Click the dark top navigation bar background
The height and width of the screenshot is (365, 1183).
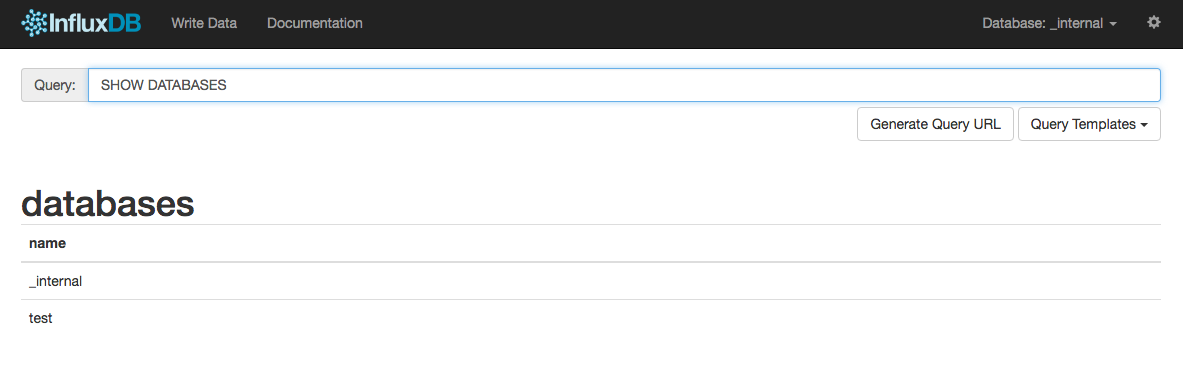click(664, 23)
